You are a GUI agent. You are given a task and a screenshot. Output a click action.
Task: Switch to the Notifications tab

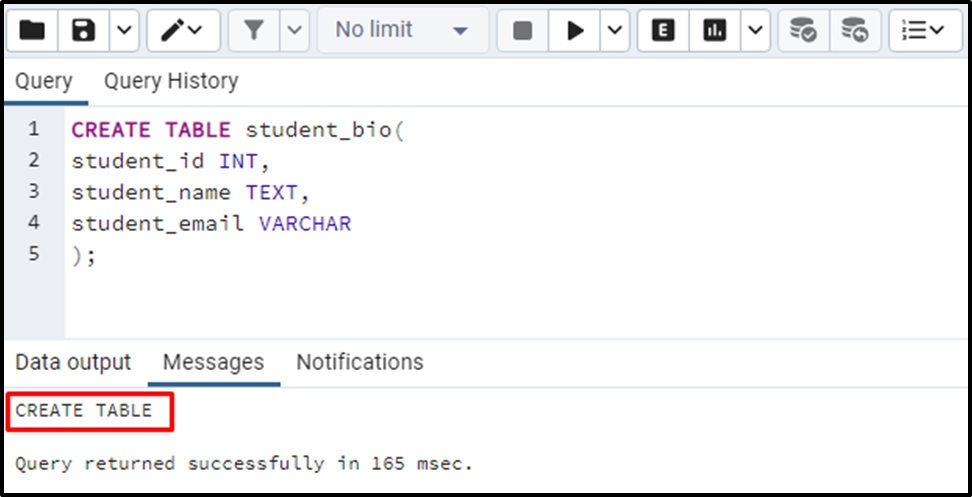pyautogui.click(x=360, y=362)
